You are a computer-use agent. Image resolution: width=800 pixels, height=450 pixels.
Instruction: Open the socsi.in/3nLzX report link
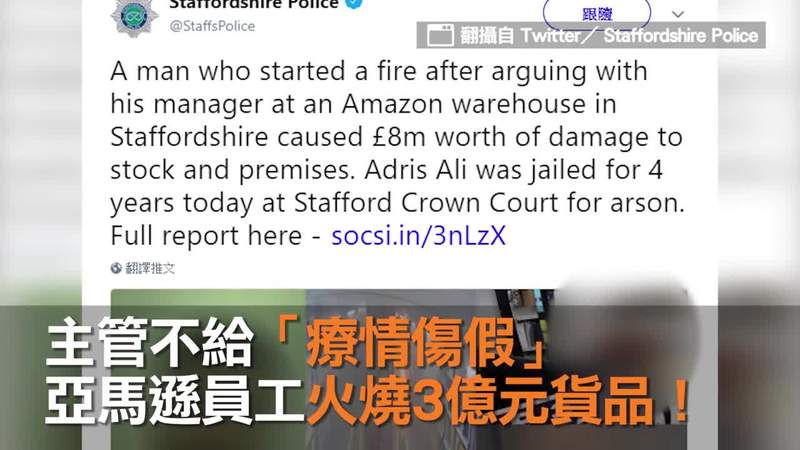[x=418, y=235]
